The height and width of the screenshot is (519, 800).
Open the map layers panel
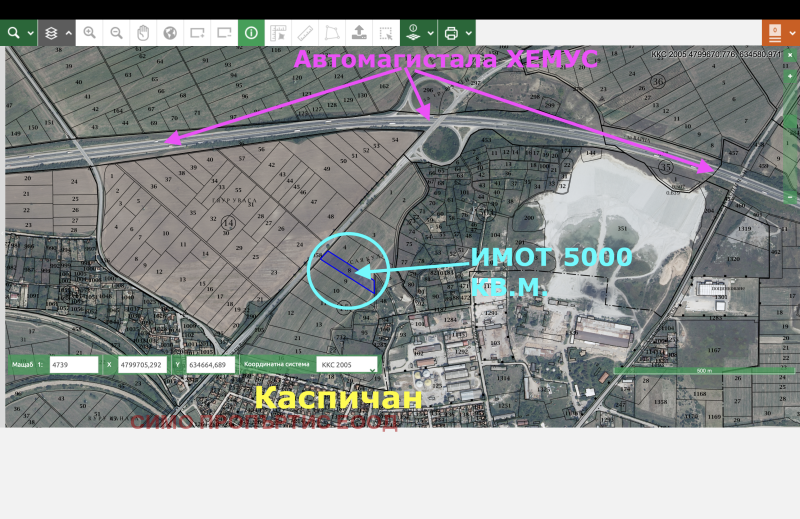(51, 32)
